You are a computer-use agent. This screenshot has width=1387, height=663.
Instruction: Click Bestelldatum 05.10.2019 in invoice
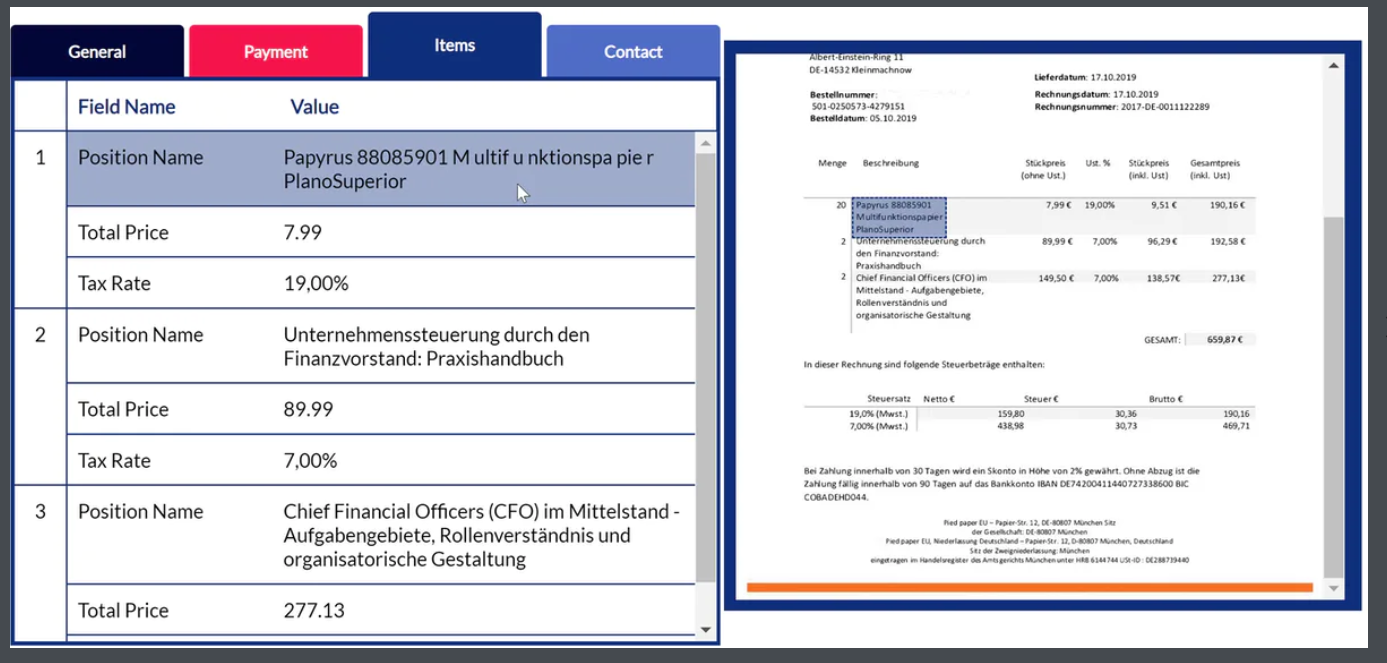coord(863,118)
